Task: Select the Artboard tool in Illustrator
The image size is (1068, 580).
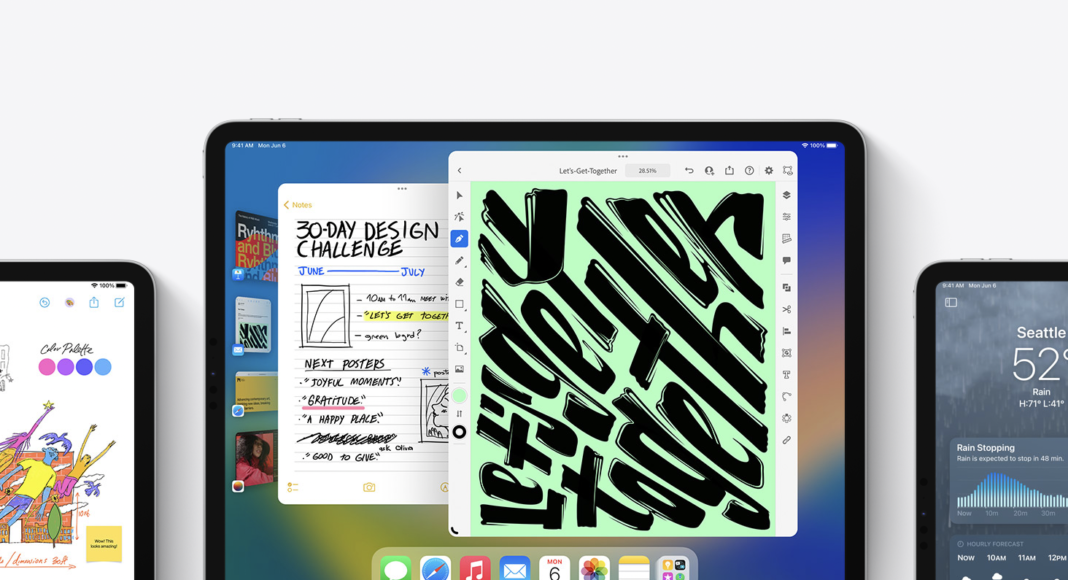Action: 460,348
